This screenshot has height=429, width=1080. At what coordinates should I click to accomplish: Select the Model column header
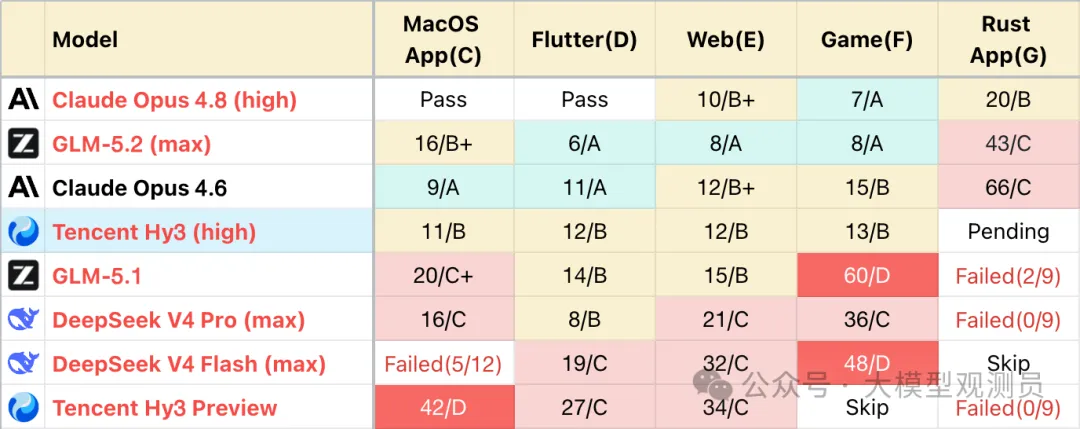coord(85,39)
